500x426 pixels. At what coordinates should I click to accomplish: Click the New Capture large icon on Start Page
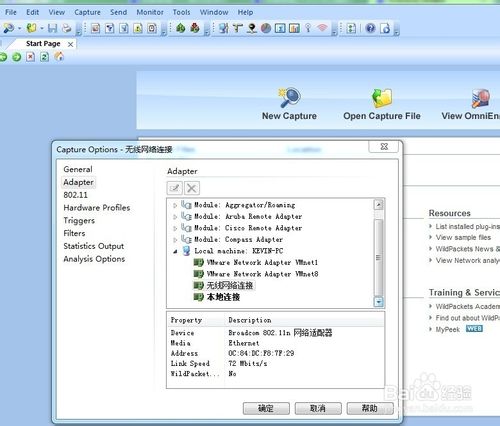coord(289,98)
